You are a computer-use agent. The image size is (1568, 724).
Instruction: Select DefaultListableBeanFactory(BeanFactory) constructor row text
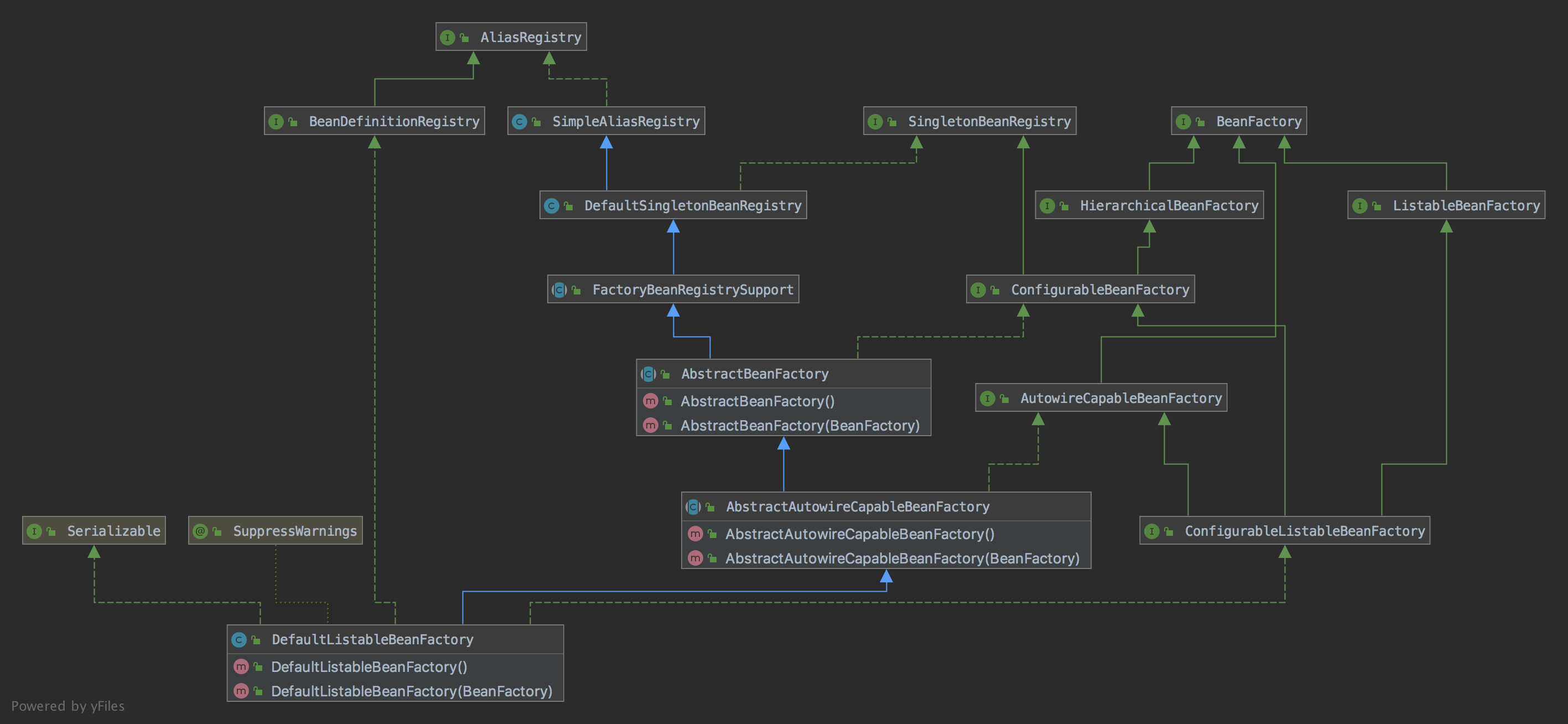[412, 690]
